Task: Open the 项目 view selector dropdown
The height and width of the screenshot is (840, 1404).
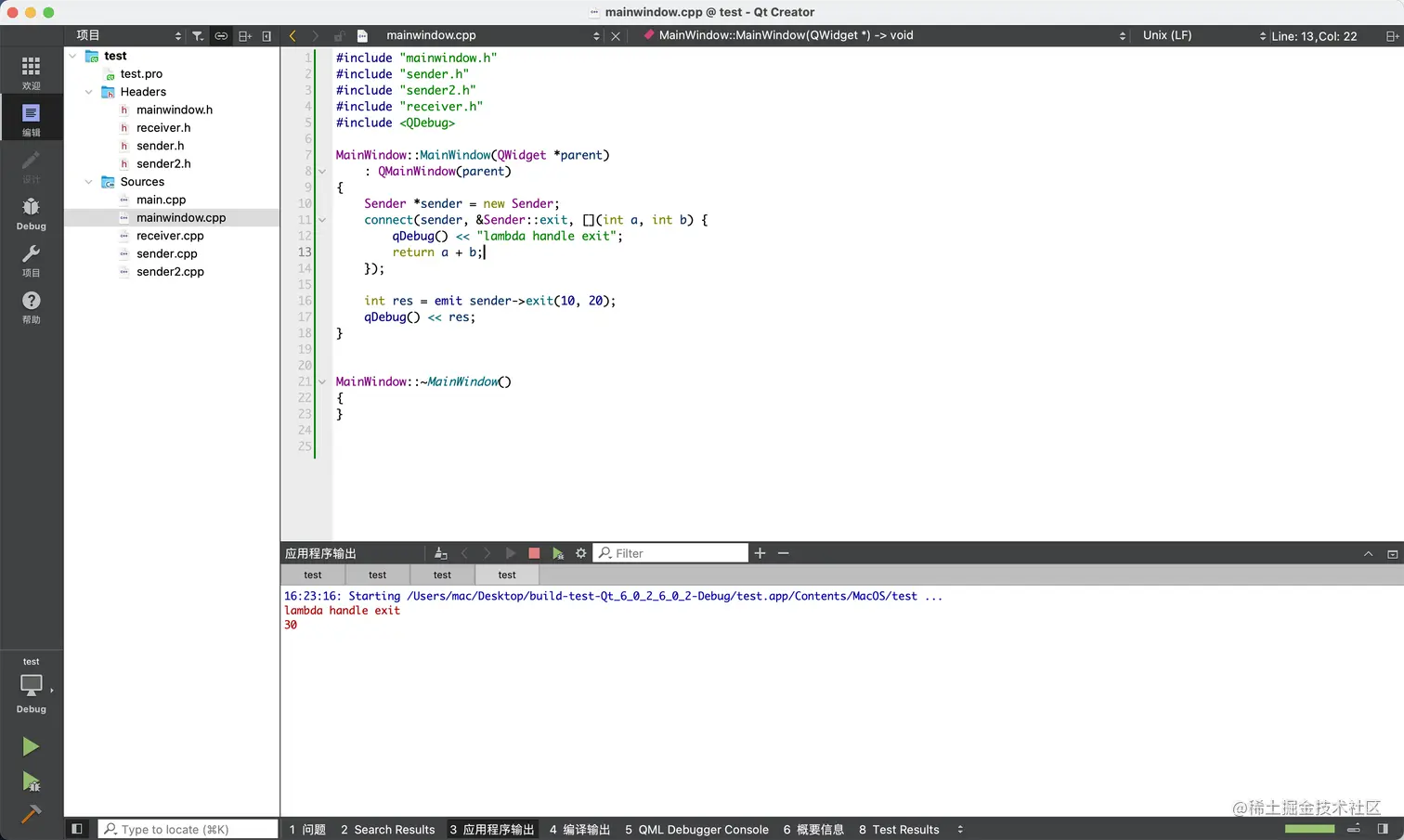Action: [x=128, y=36]
